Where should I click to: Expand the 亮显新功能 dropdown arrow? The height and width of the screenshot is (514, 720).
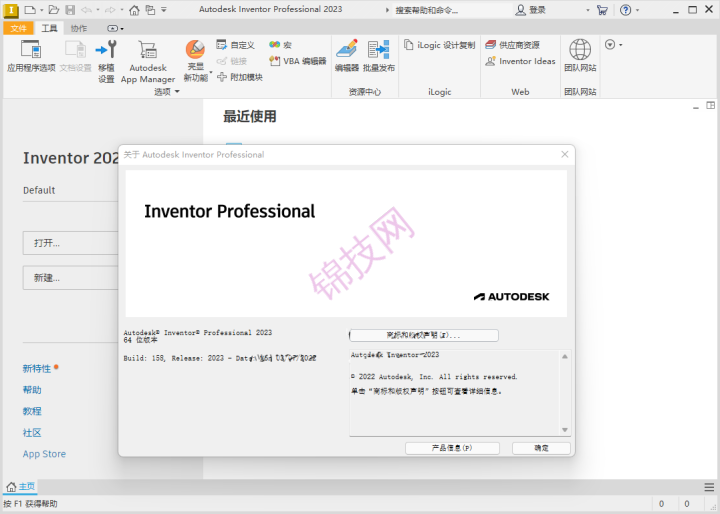(x=211, y=72)
